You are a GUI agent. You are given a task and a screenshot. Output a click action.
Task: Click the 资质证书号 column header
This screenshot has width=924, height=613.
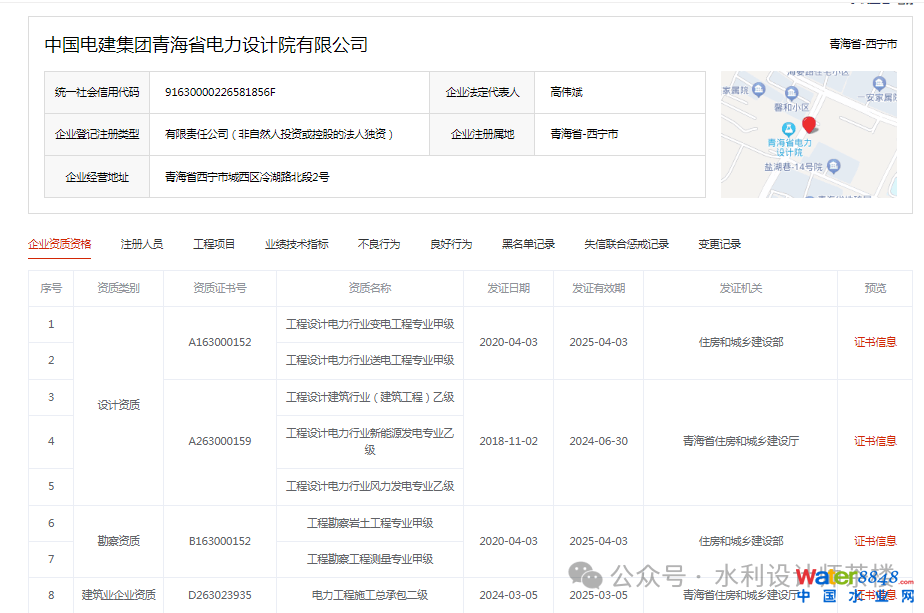[x=219, y=288]
